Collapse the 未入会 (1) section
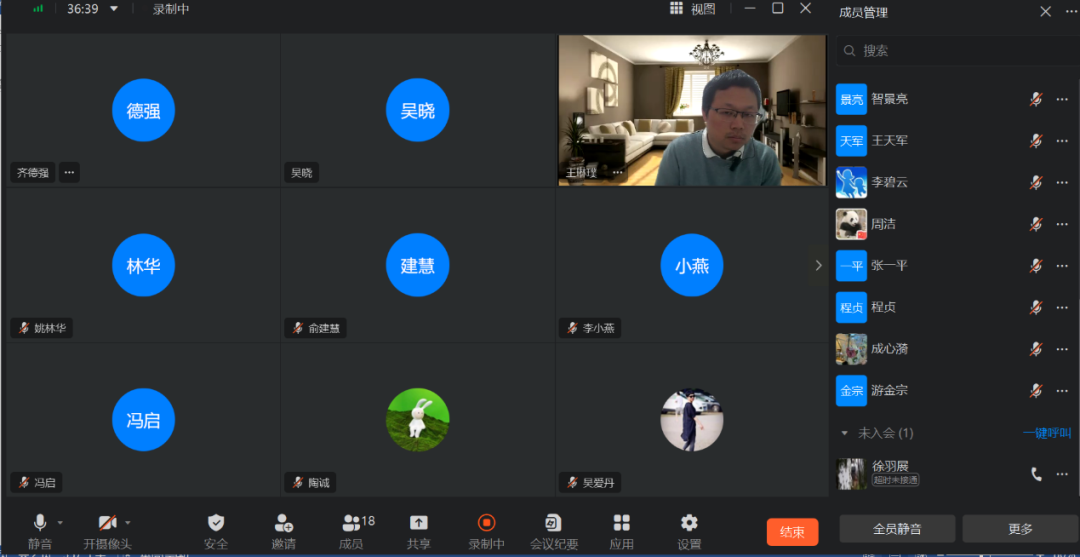1080x557 pixels. click(845, 433)
